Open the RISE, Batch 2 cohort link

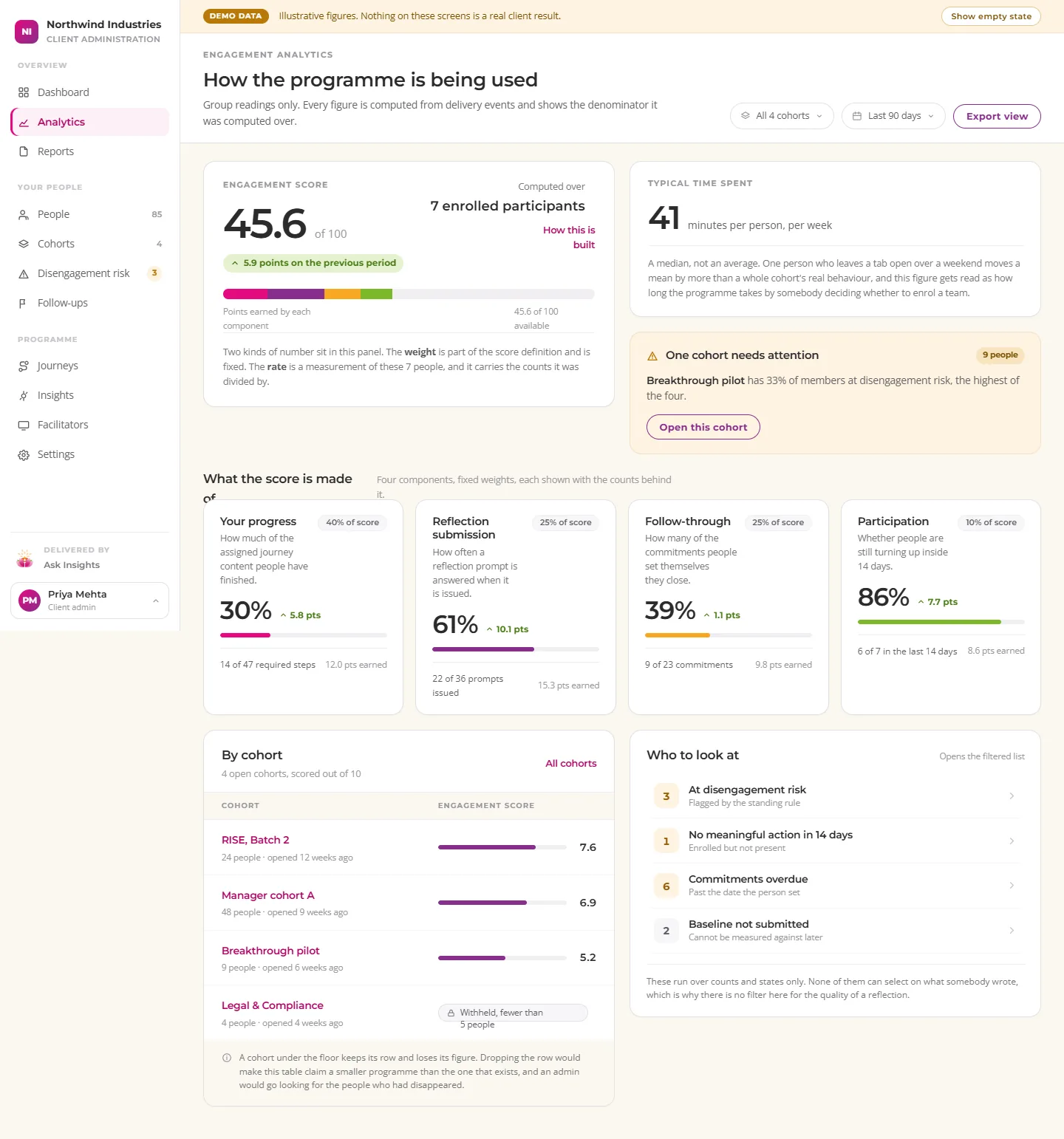[256, 840]
